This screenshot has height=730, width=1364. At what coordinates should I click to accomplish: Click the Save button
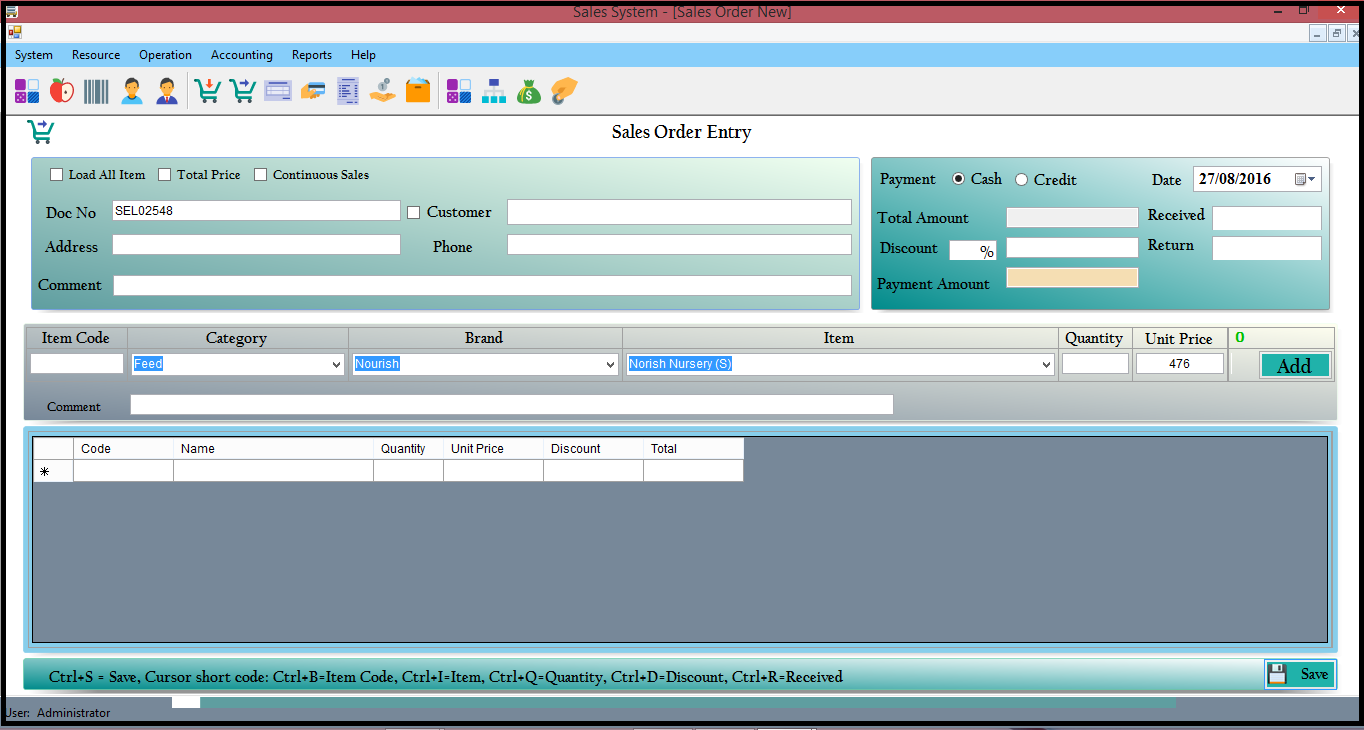1299,675
